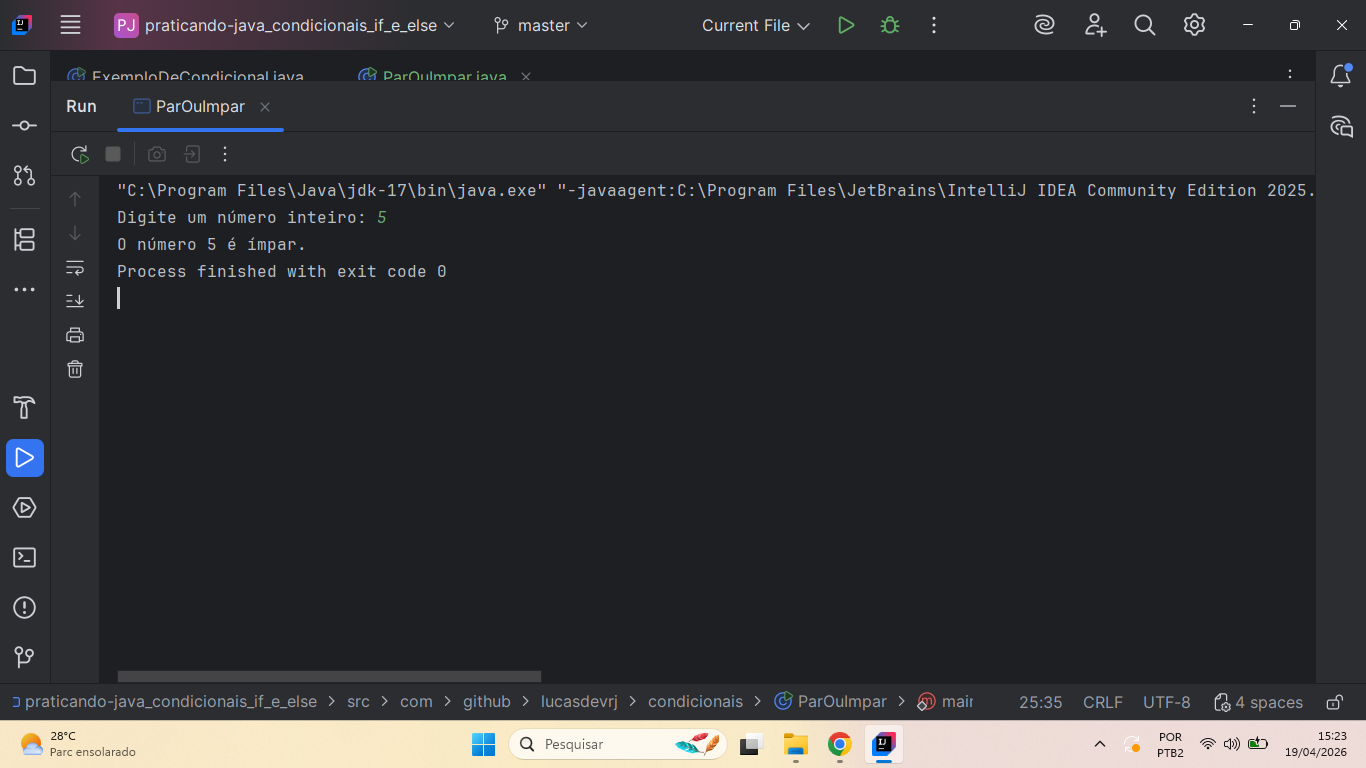Open the Project tool window
Image resolution: width=1366 pixels, height=768 pixels.
coord(25,76)
